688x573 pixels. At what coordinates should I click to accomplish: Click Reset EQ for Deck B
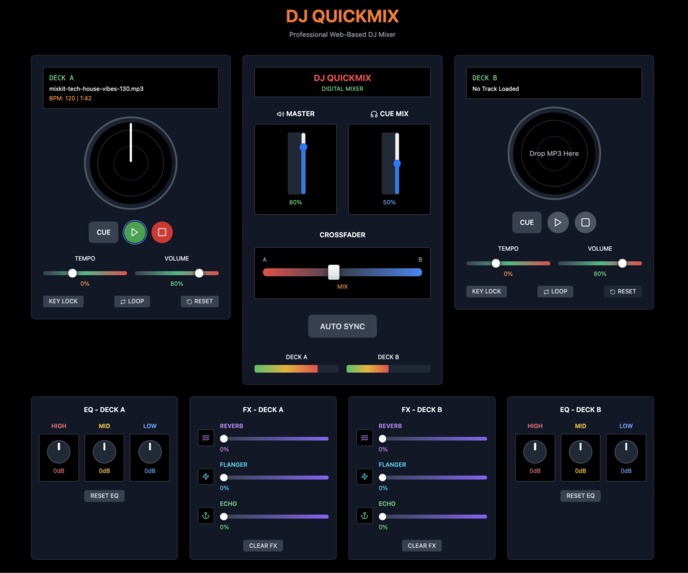580,496
